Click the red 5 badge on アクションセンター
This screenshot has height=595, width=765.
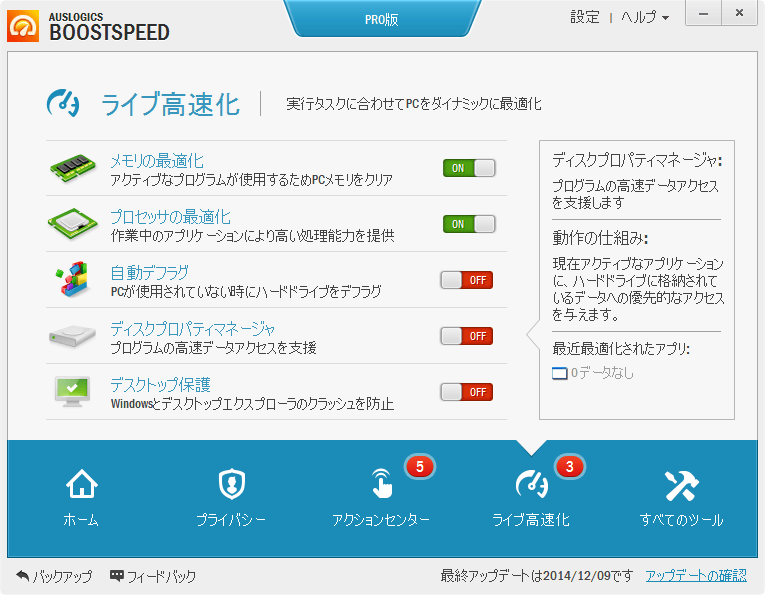click(420, 467)
